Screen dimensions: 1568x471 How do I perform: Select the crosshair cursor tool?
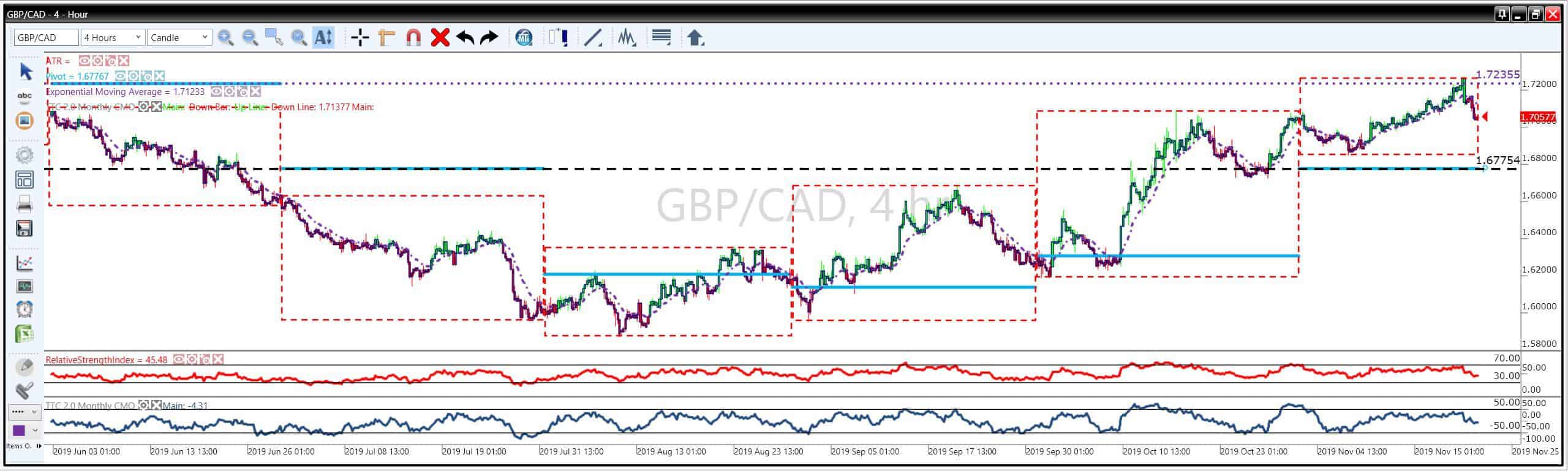(360, 38)
